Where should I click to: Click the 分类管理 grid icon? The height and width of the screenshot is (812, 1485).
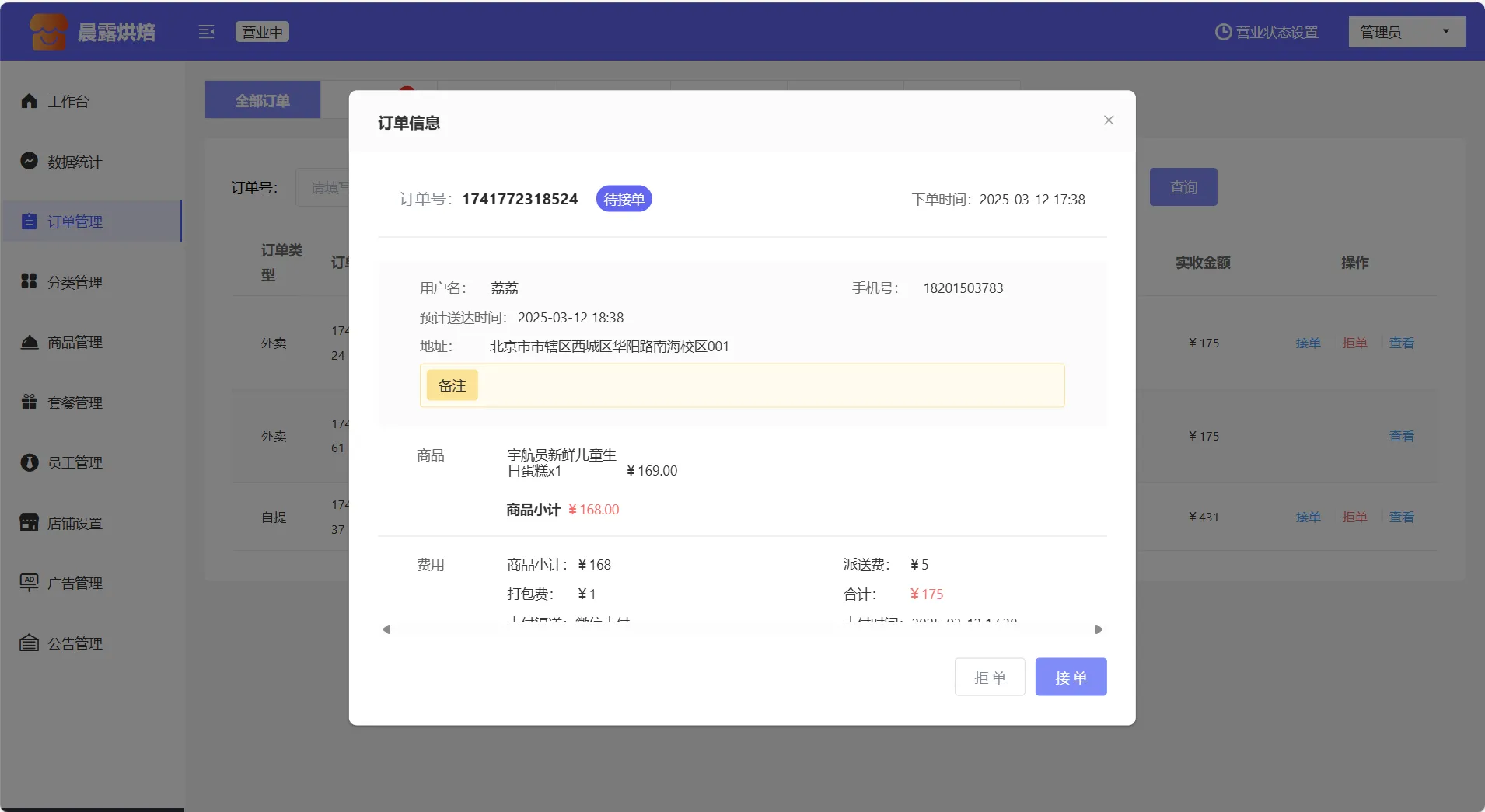click(x=30, y=281)
